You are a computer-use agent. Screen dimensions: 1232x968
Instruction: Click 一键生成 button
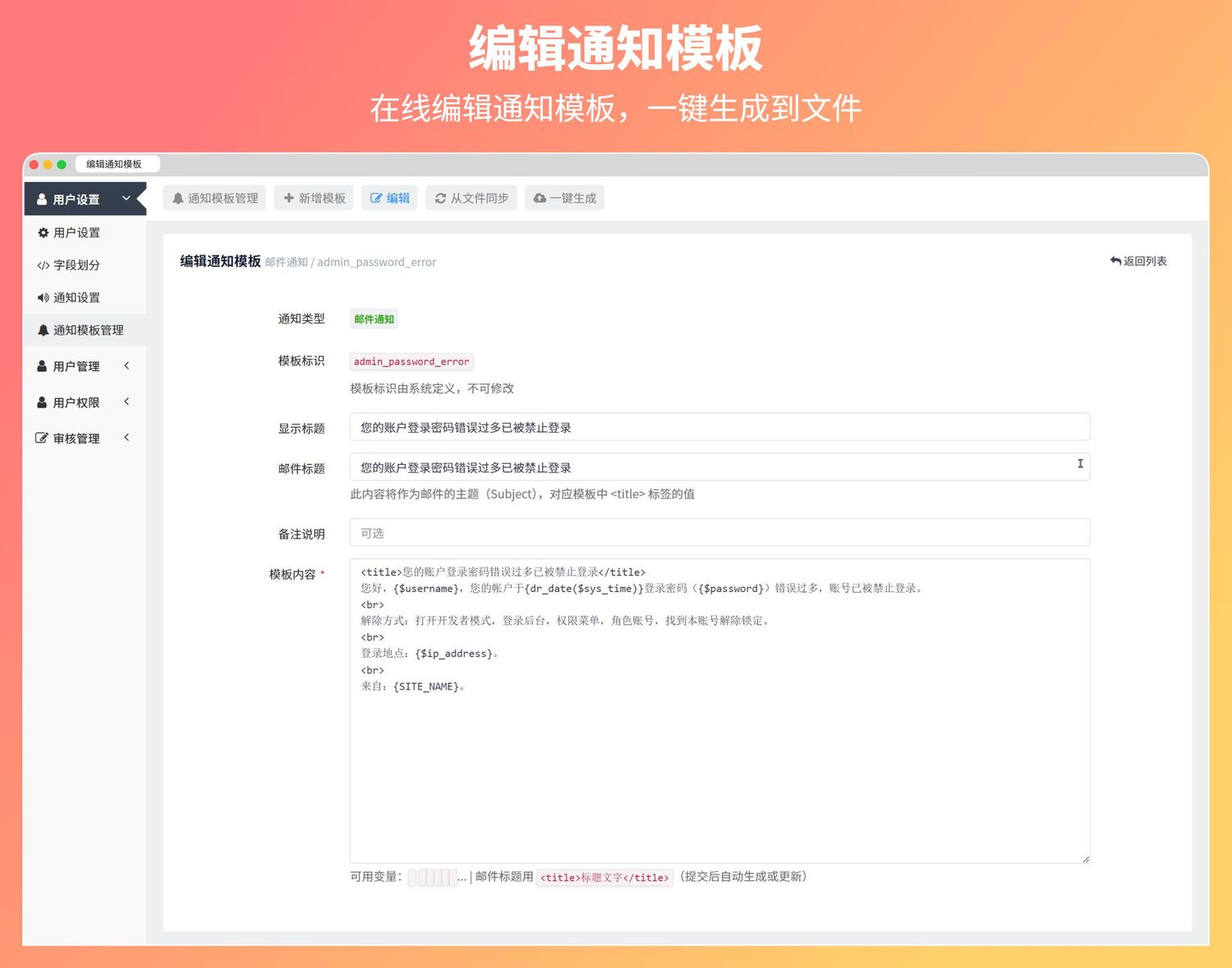[x=564, y=198]
